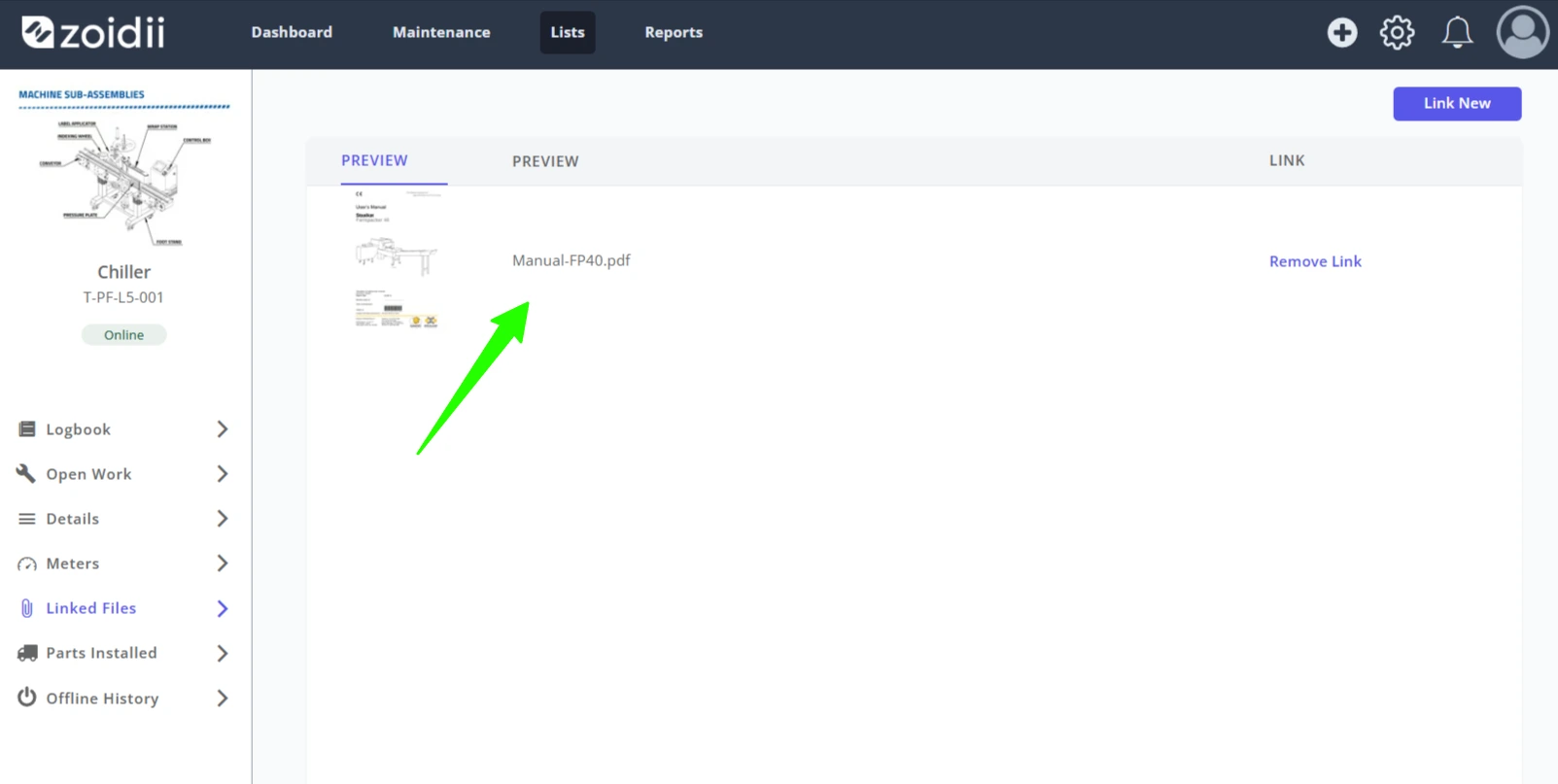This screenshot has width=1558, height=784.
Task: Click the machine sub-assemblies diagram image
Action: 124,168
